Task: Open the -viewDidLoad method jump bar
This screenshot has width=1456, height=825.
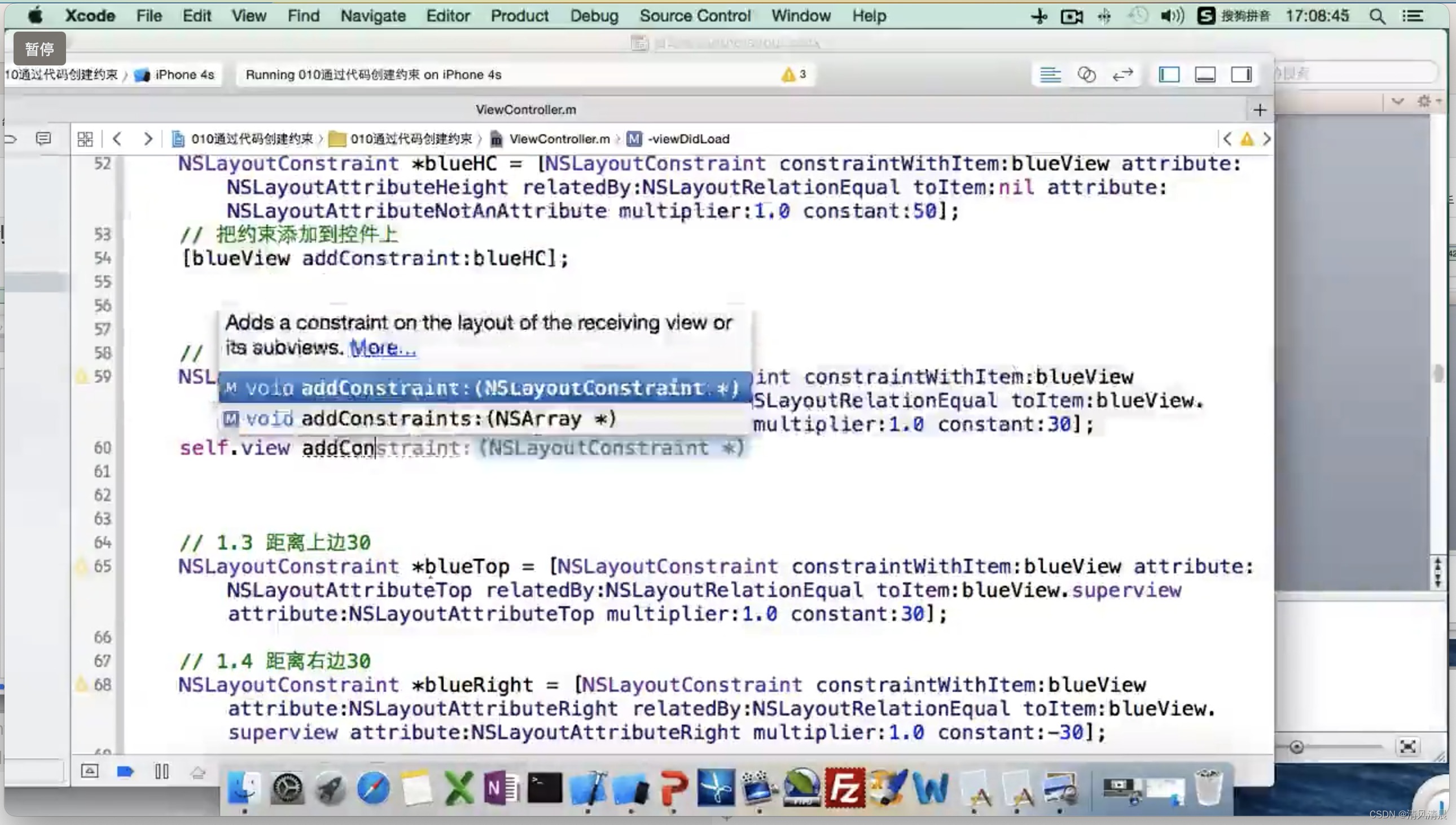Action: [688, 139]
